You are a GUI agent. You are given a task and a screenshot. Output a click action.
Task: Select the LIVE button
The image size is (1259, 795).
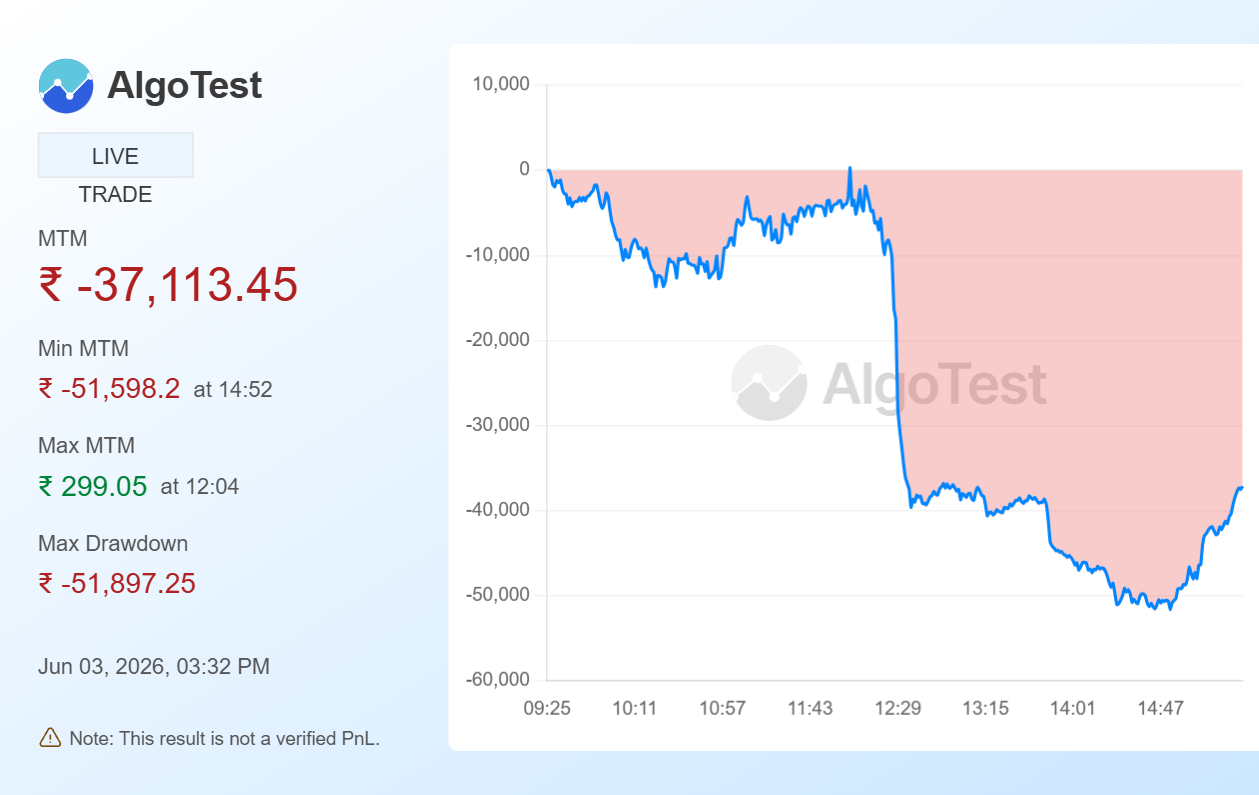pyautogui.click(x=115, y=156)
